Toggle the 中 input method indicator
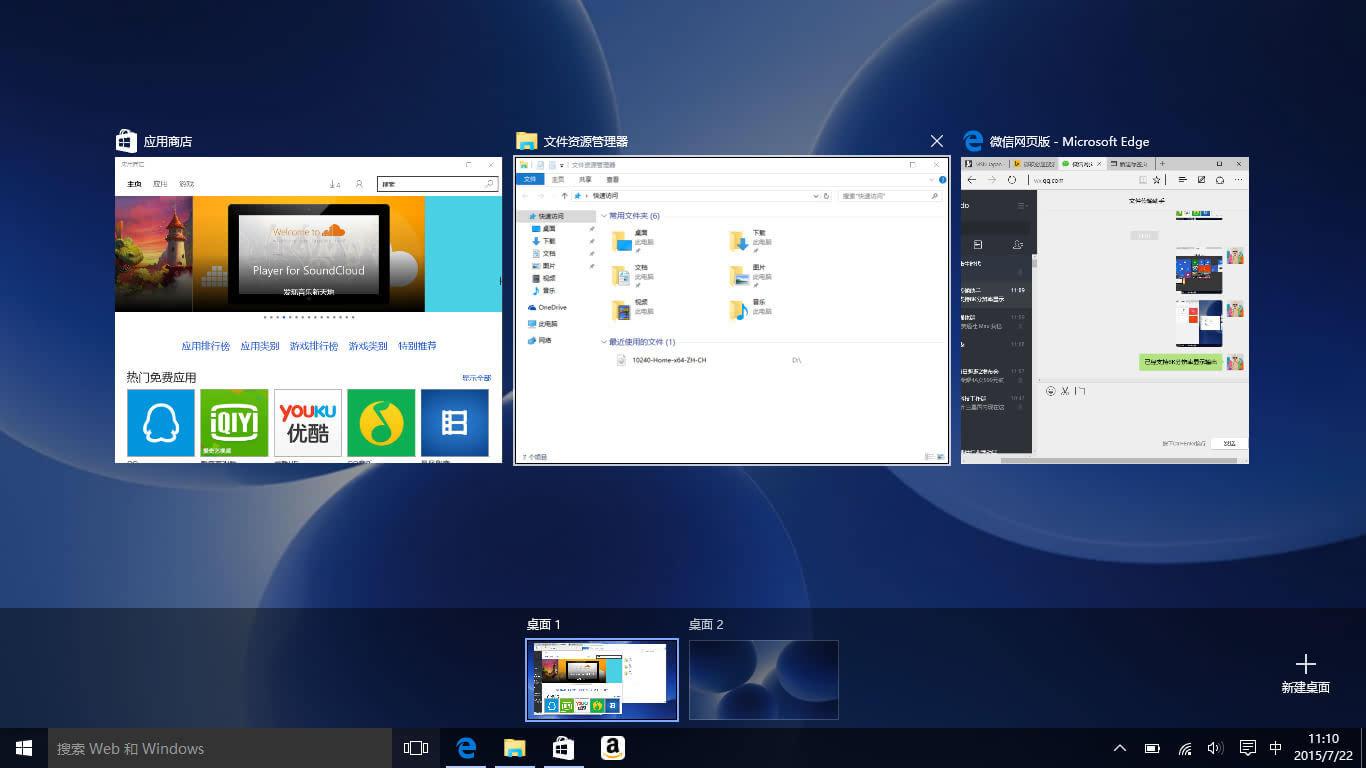The width and height of the screenshot is (1366, 768). [1275, 748]
